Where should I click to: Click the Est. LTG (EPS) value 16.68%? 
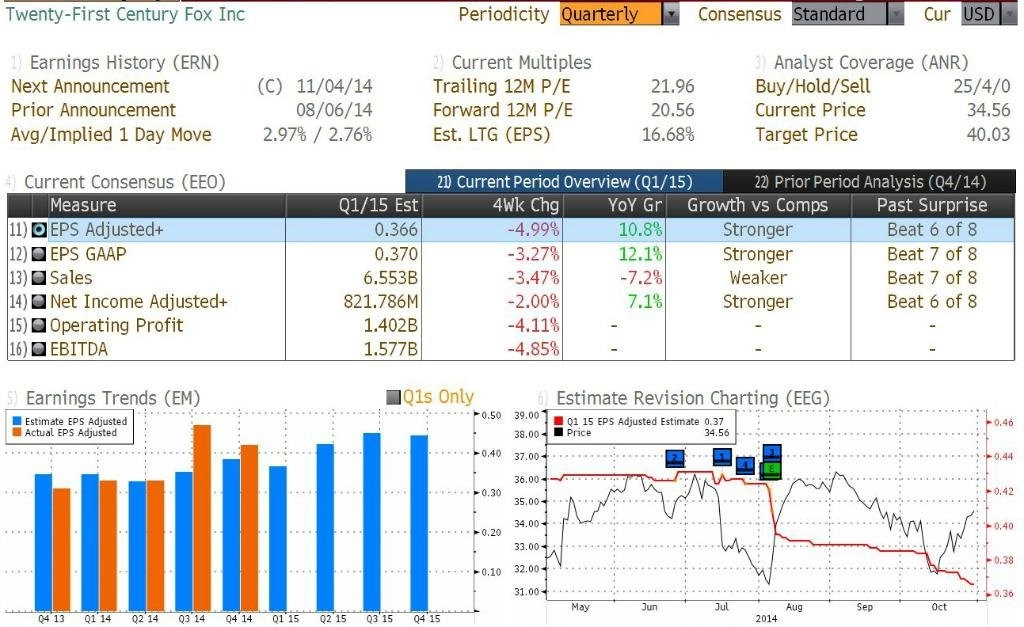point(668,135)
